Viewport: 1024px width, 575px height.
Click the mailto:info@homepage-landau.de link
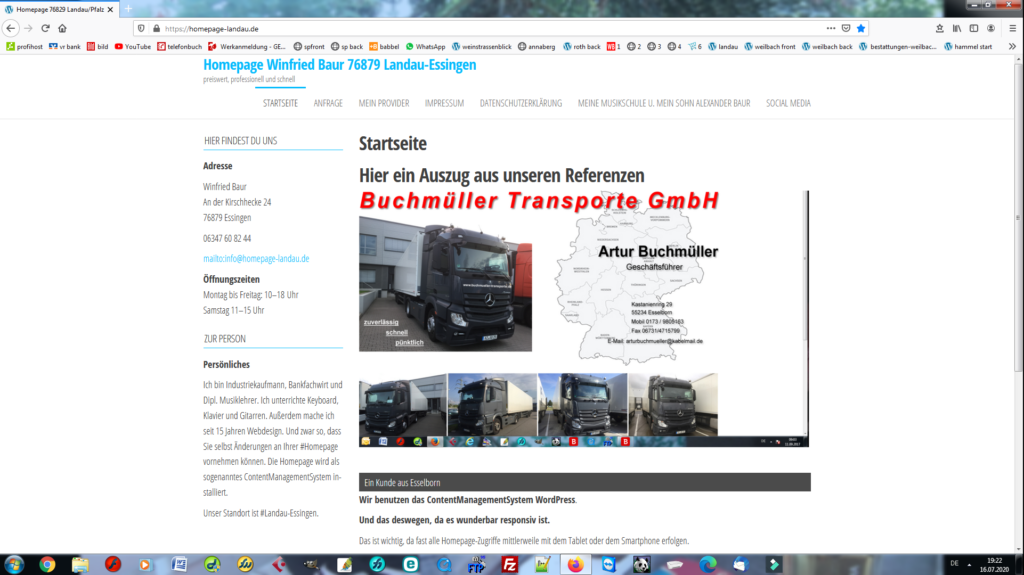click(x=256, y=259)
